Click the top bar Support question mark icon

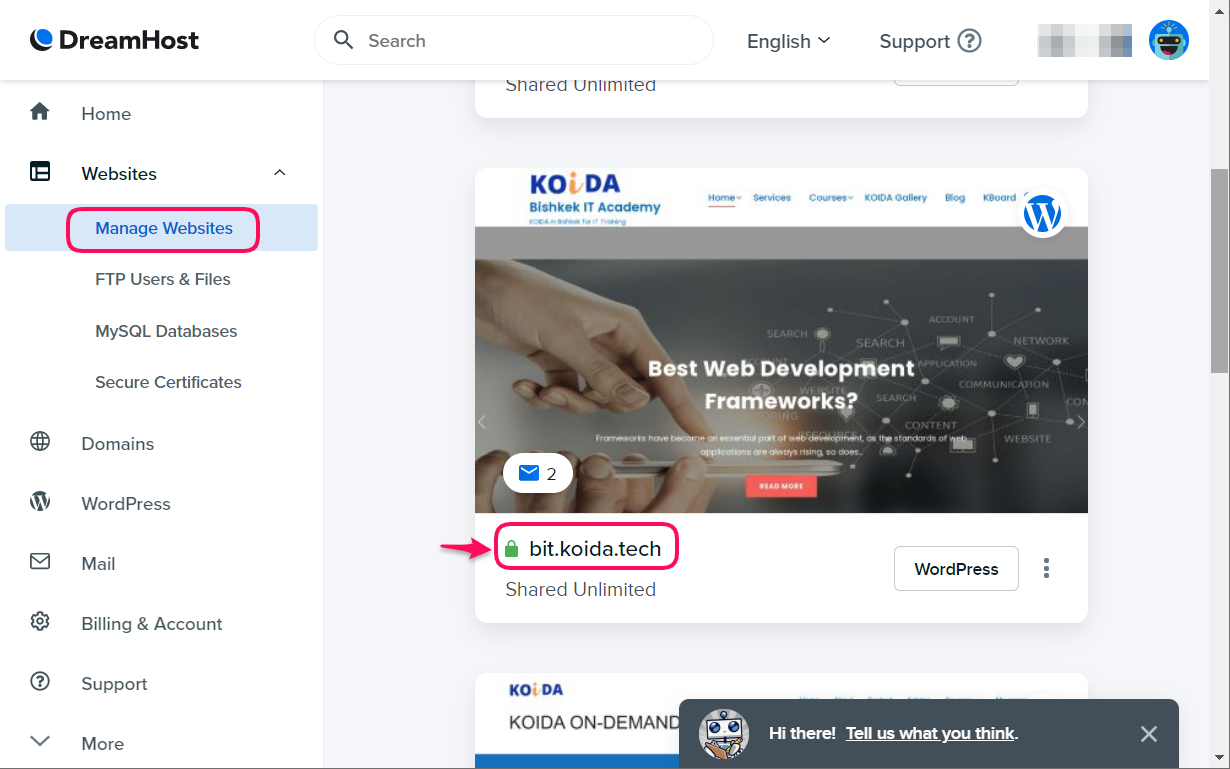969,41
